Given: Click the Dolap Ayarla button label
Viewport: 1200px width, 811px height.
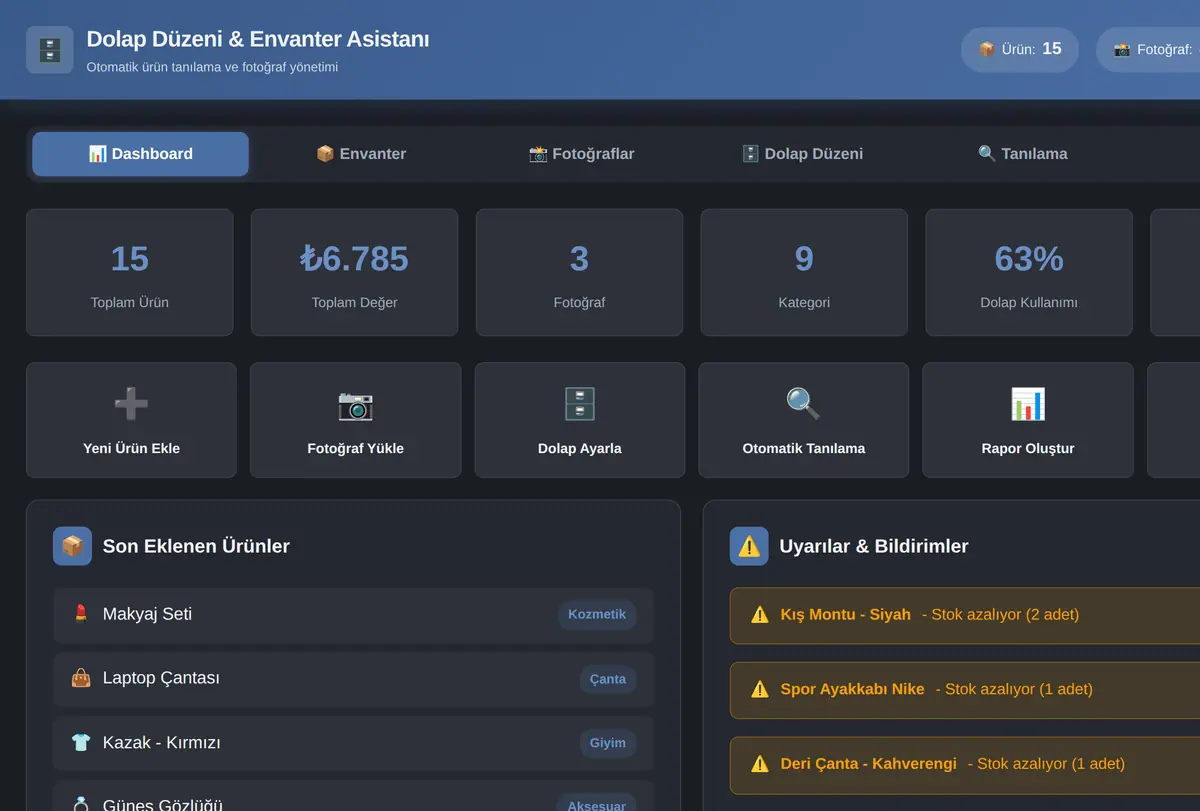Looking at the screenshot, I should point(580,448).
